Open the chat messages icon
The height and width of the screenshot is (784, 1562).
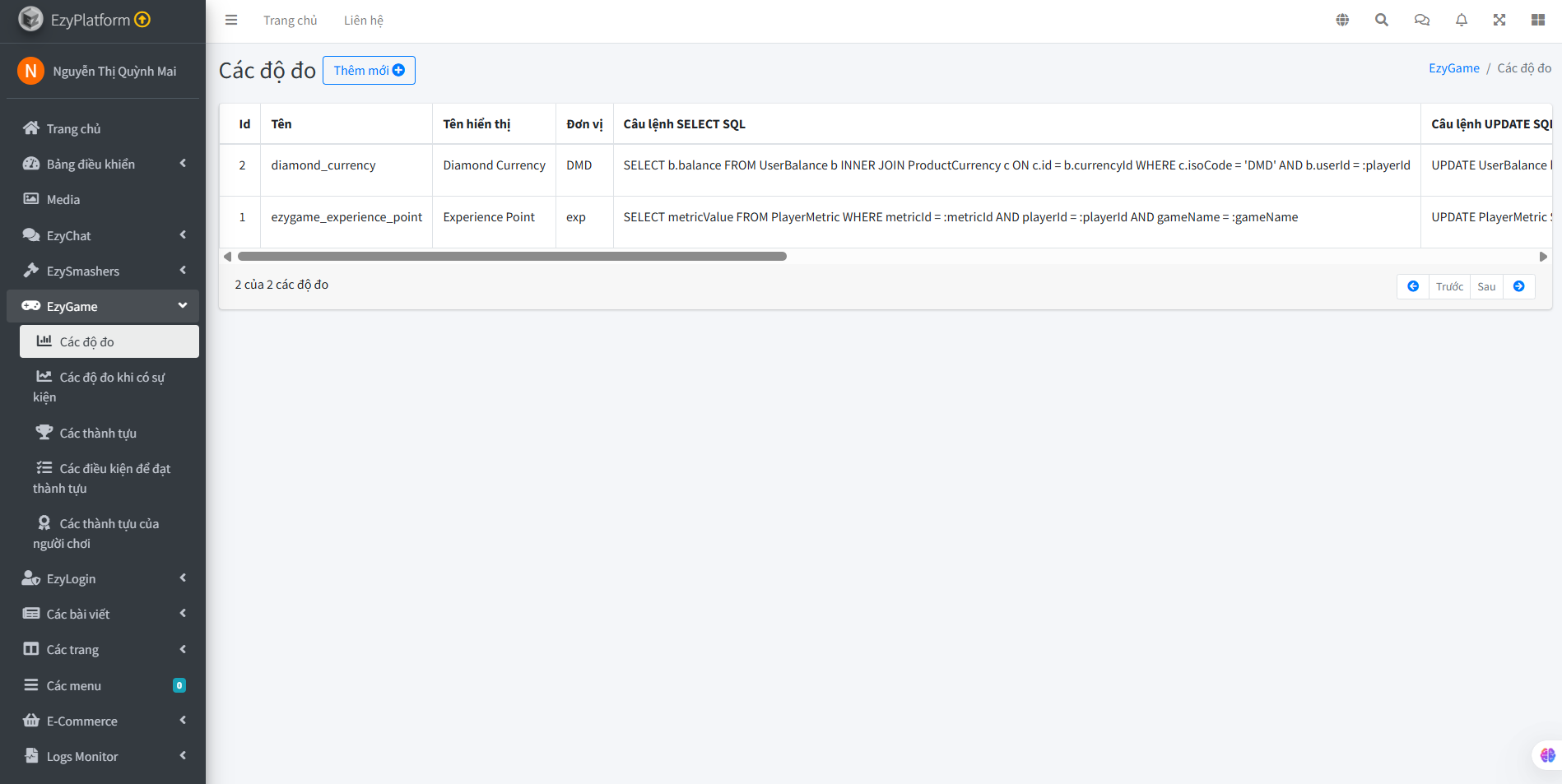1421,19
